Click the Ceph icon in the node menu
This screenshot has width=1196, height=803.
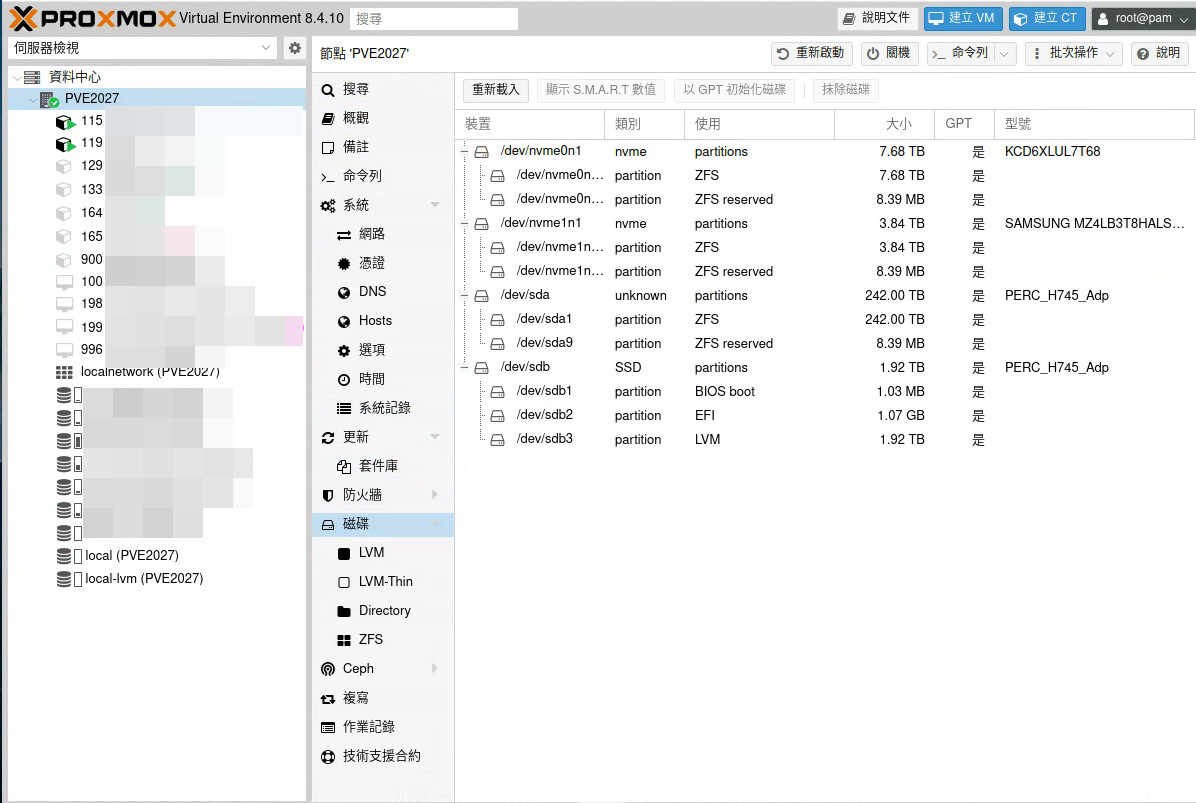pos(328,669)
